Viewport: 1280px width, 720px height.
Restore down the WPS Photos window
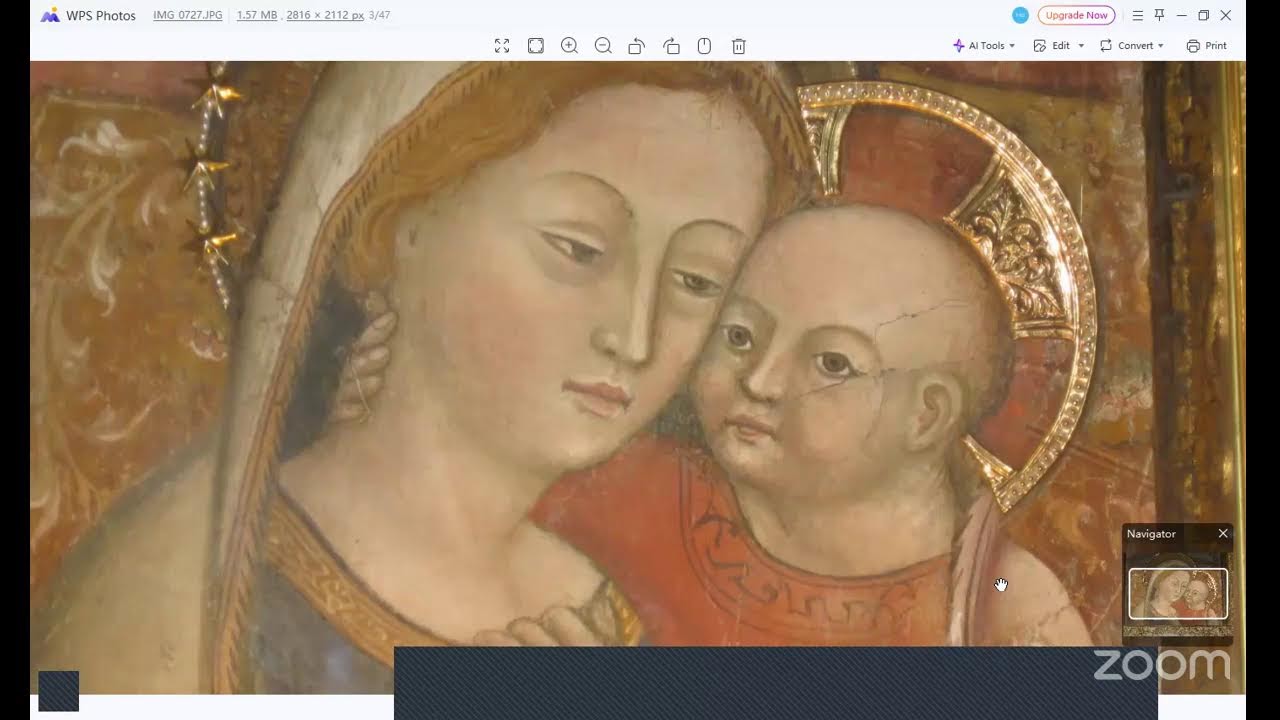coord(1204,15)
